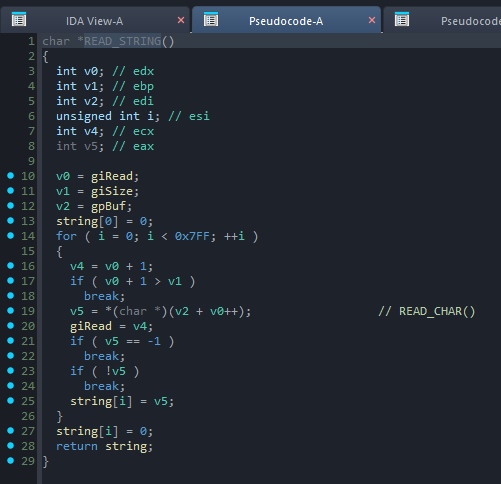Viewport: 501px width, 484px height.
Task: Open the partially visible third Pseudocode tab
Action: (442, 21)
